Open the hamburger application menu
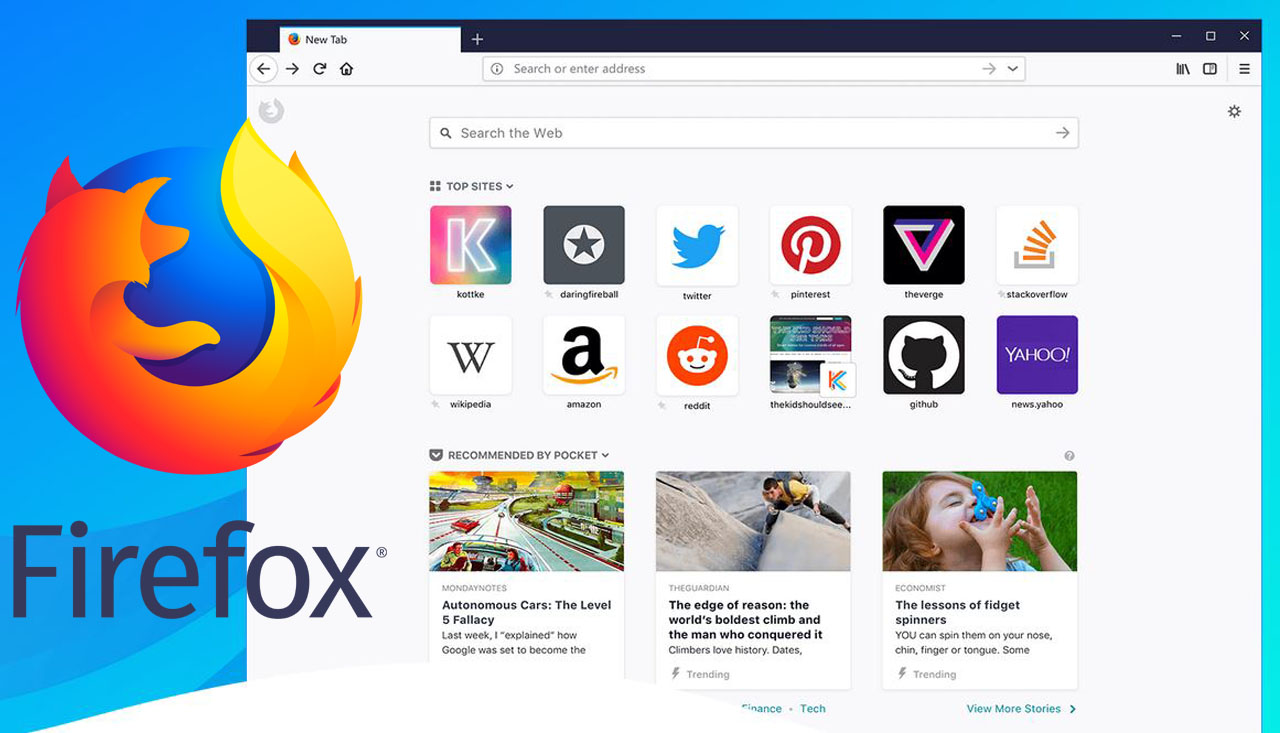The width and height of the screenshot is (1280, 733). [x=1244, y=69]
